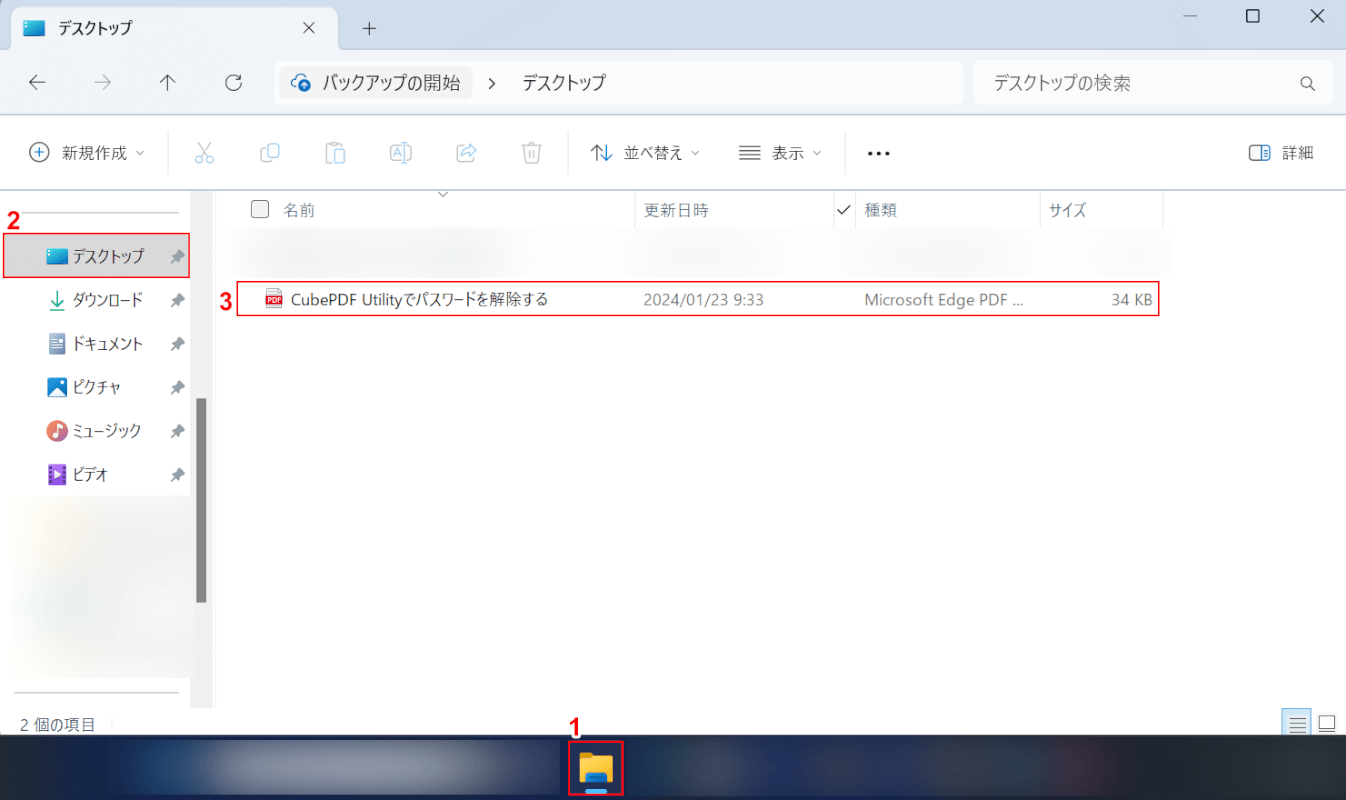Unpin Desktop using its pin icon

[x=177, y=257]
